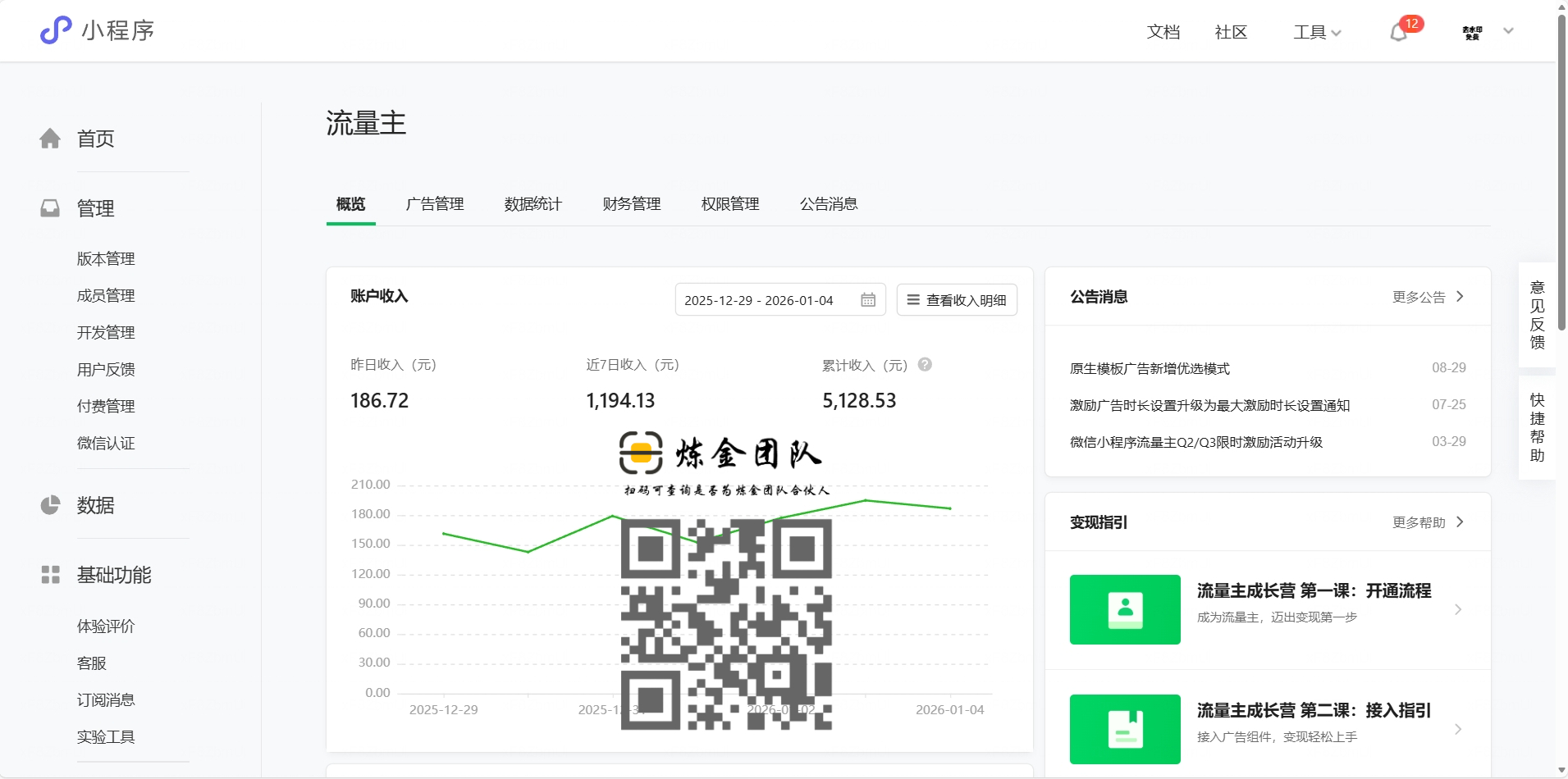The width and height of the screenshot is (1568, 779).
Task: Click the 基础功能 grid icon
Action: [x=50, y=575]
